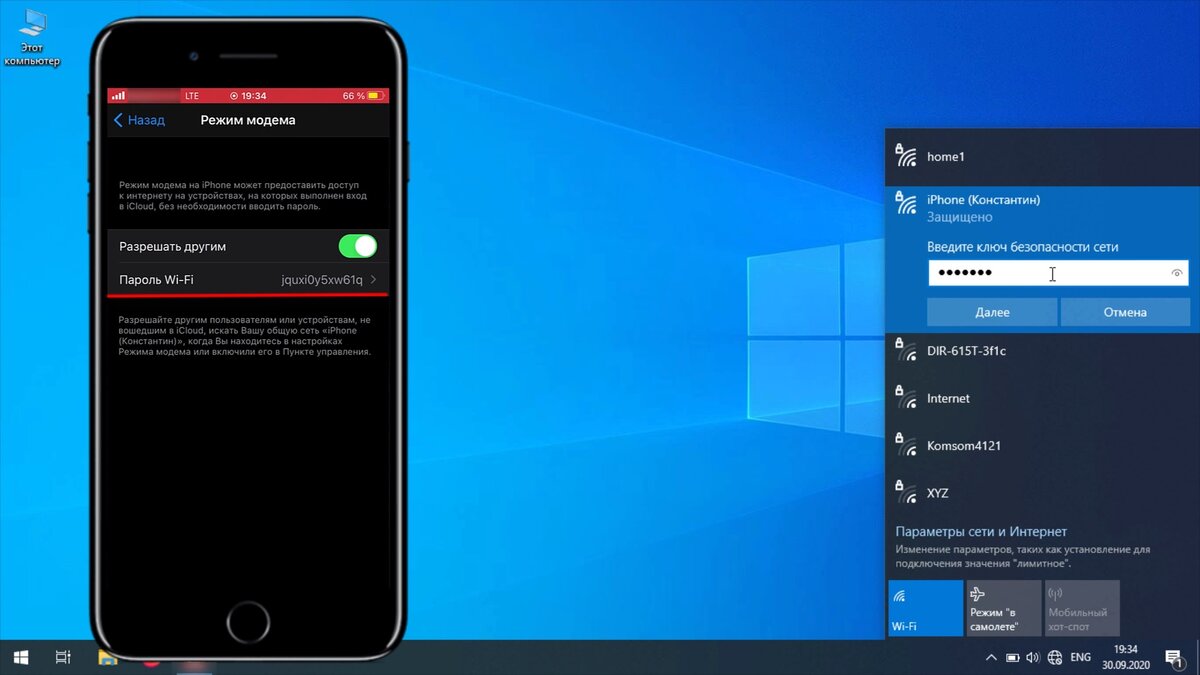Image resolution: width=1200 pixels, height=675 pixels.
Task: Click the Отмена button
Action: (x=1125, y=312)
